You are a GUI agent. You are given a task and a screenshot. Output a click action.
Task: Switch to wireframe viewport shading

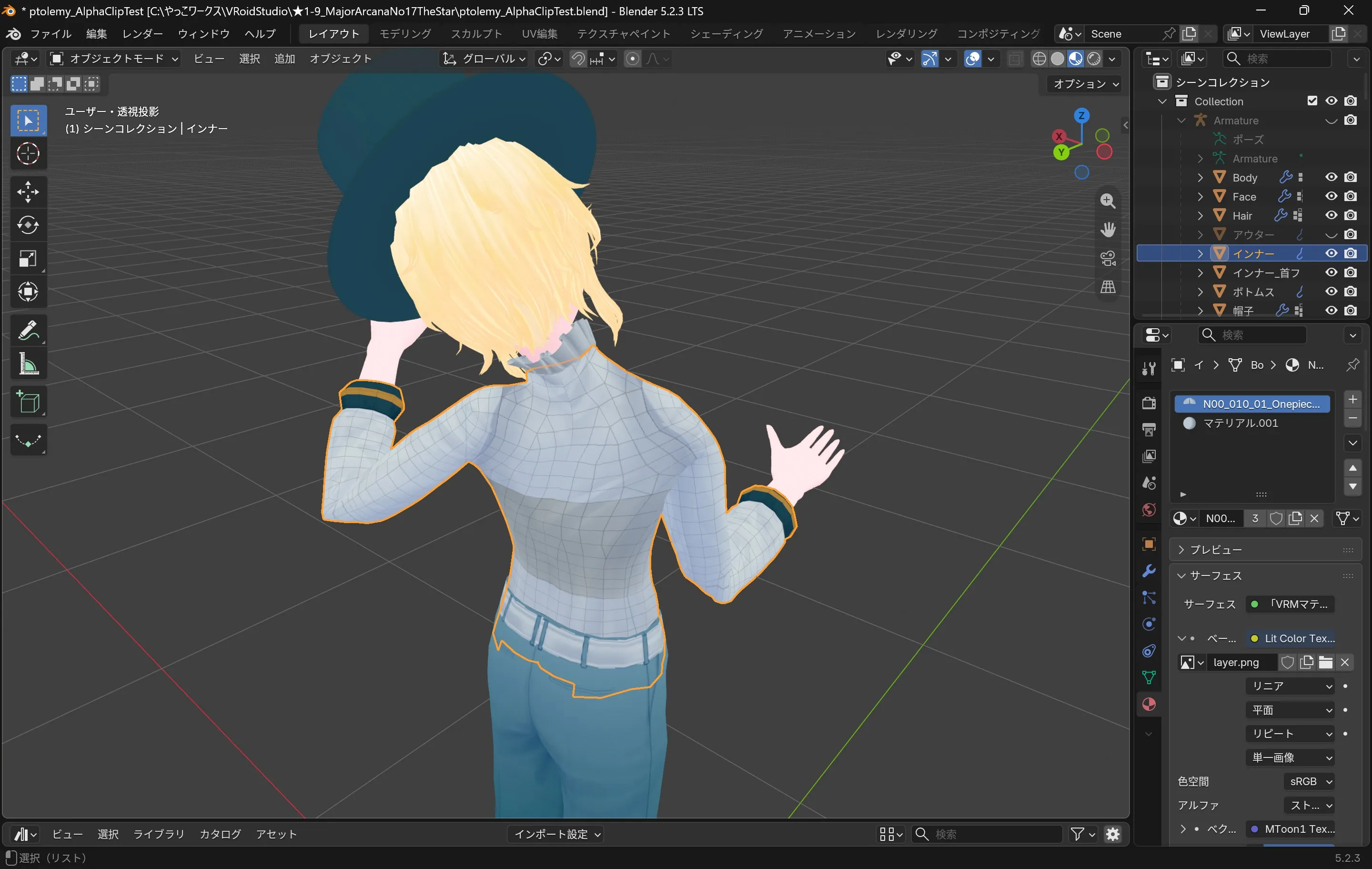(1039, 59)
